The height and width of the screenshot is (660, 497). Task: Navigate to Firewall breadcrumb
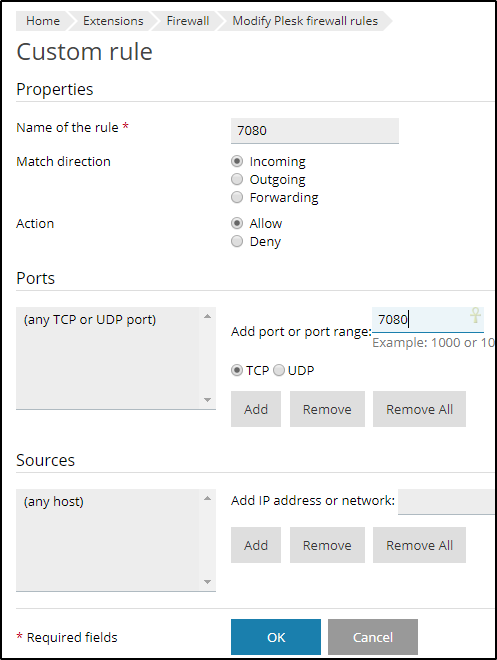tap(188, 21)
